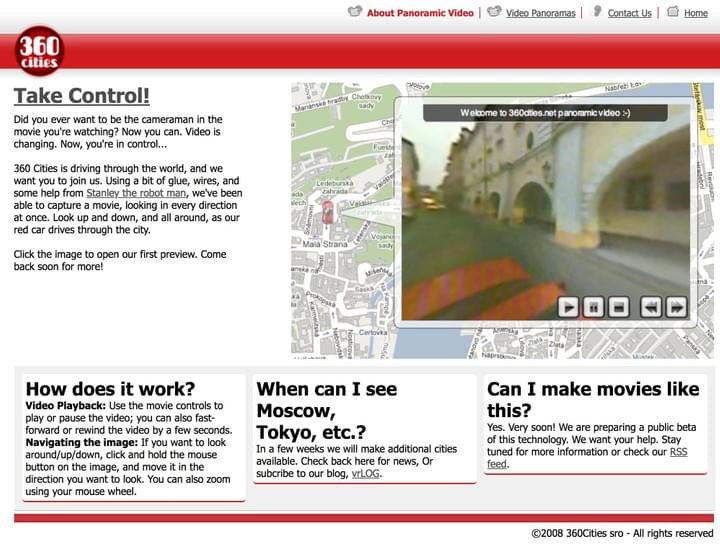Stop the panoramic video
This screenshot has height=545, width=720.
pos(619,307)
